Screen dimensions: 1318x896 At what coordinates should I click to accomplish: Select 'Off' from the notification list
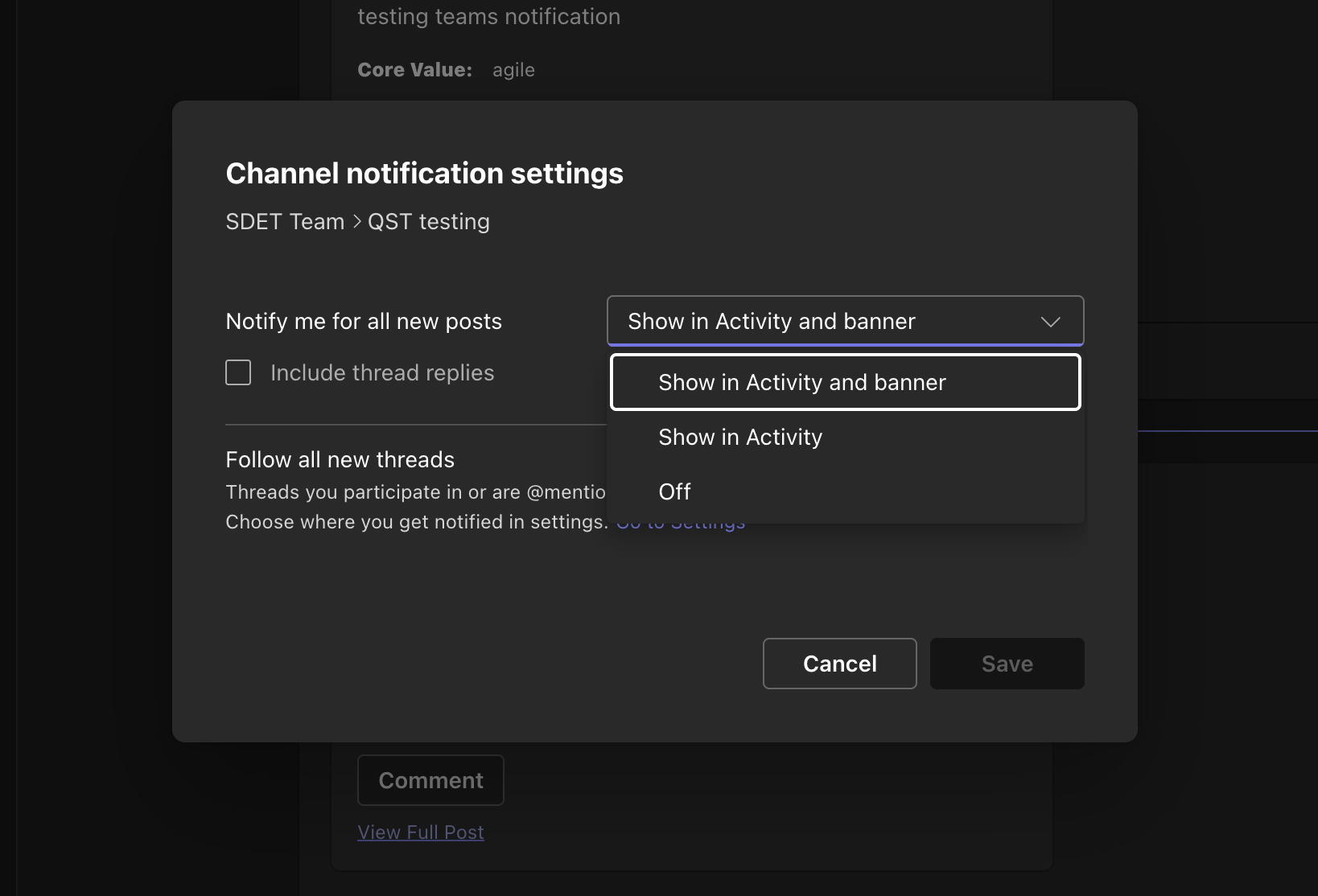[x=674, y=492]
